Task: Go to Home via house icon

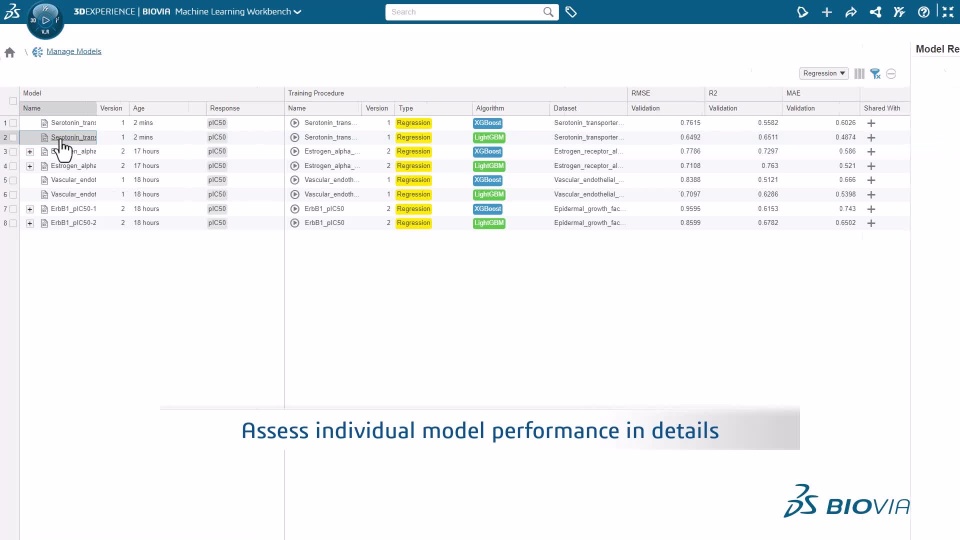Action: click(x=10, y=52)
